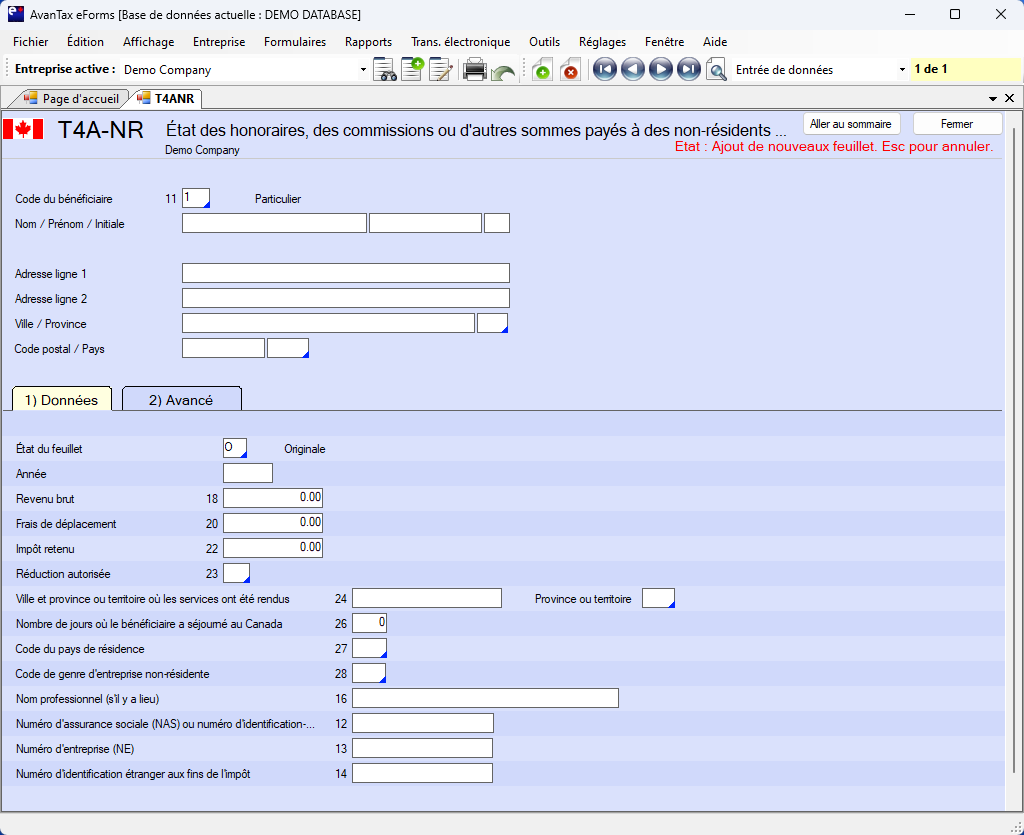1024x835 pixels.
Task: Click the find company binoculars icon
Action: [x=385, y=70]
